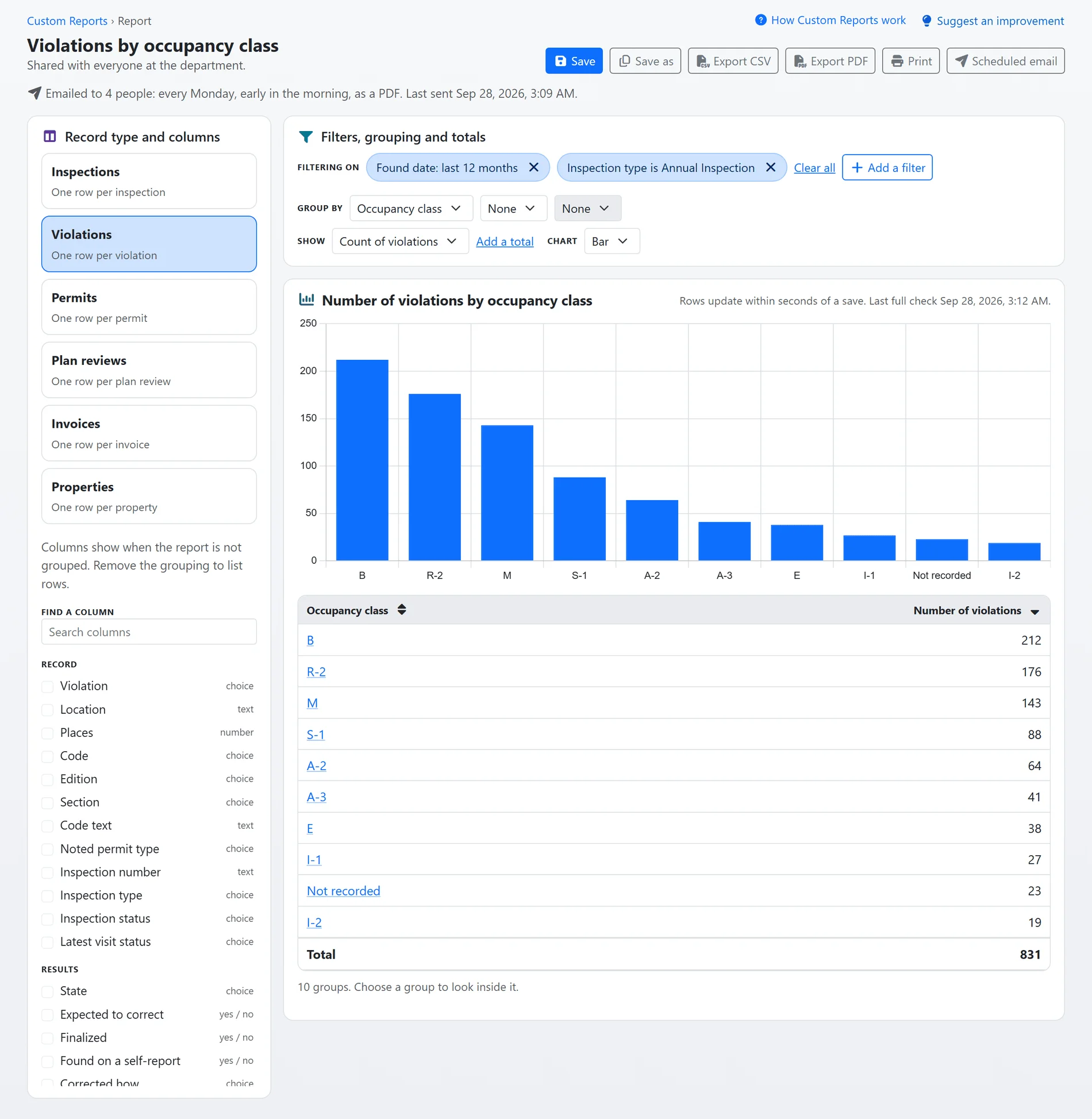Click Clear all filters
Screen dimensions: 1092x1119
814,168
